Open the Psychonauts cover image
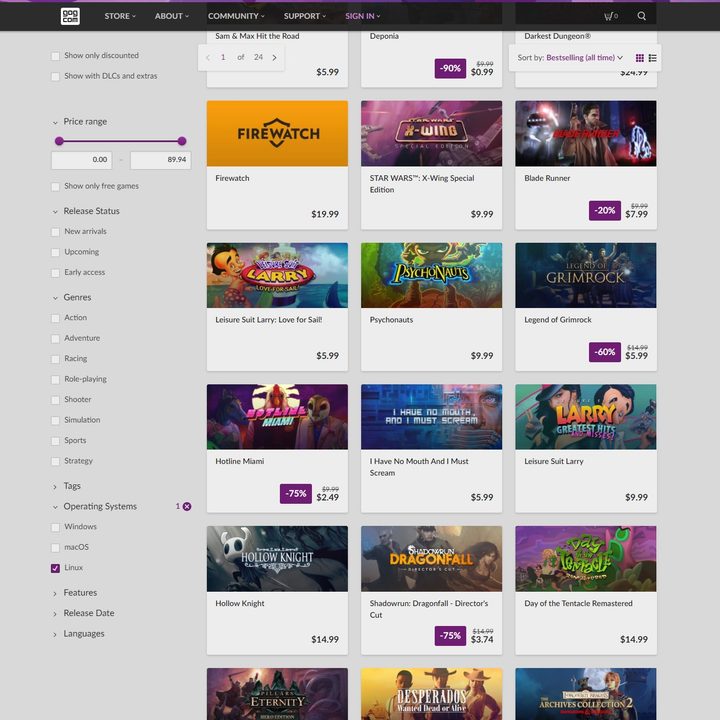 click(432, 276)
